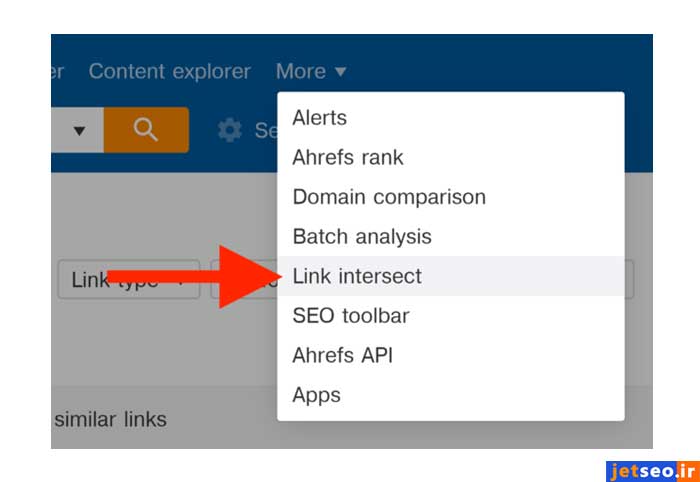Viewport: 700px width, 482px height.
Task: Open Batch analysis from the menu
Action: [450, 236]
